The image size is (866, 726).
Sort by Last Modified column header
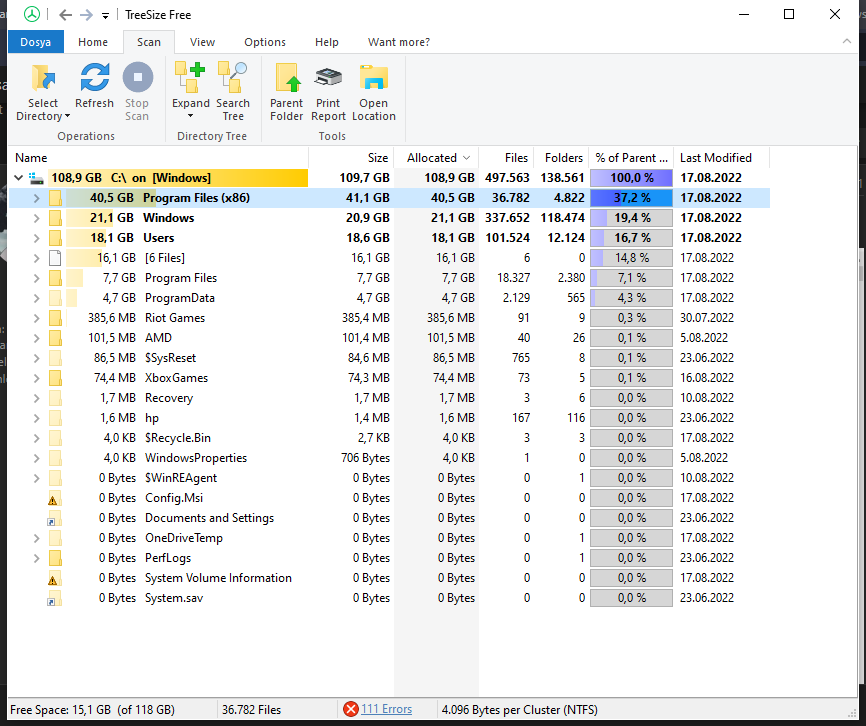click(x=721, y=158)
